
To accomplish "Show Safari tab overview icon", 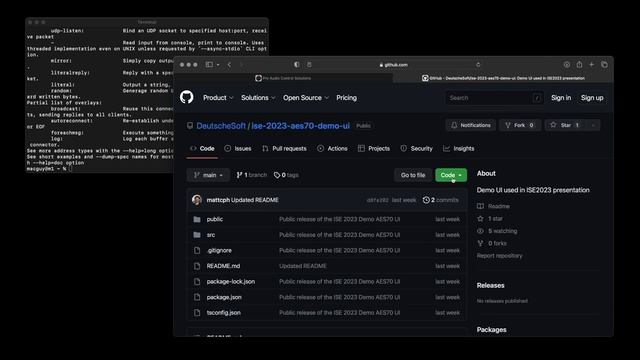I will pos(604,64).
